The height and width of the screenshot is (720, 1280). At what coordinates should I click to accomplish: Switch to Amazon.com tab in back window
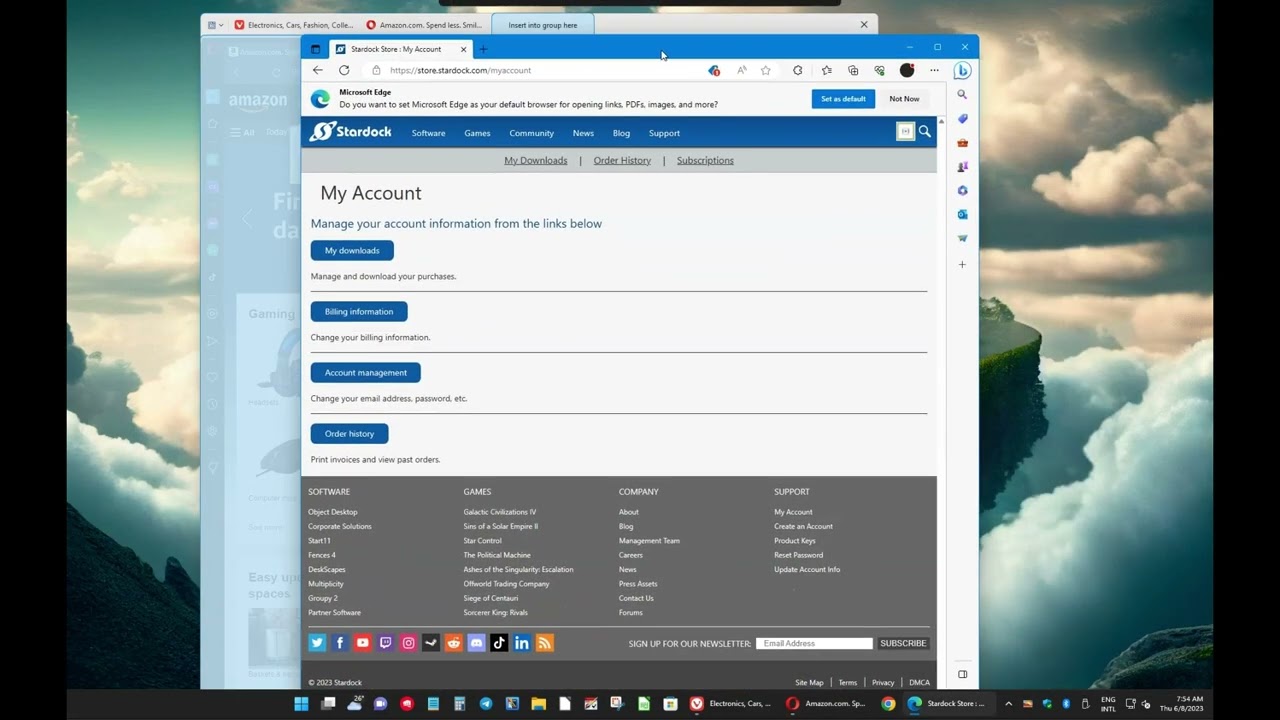(425, 25)
